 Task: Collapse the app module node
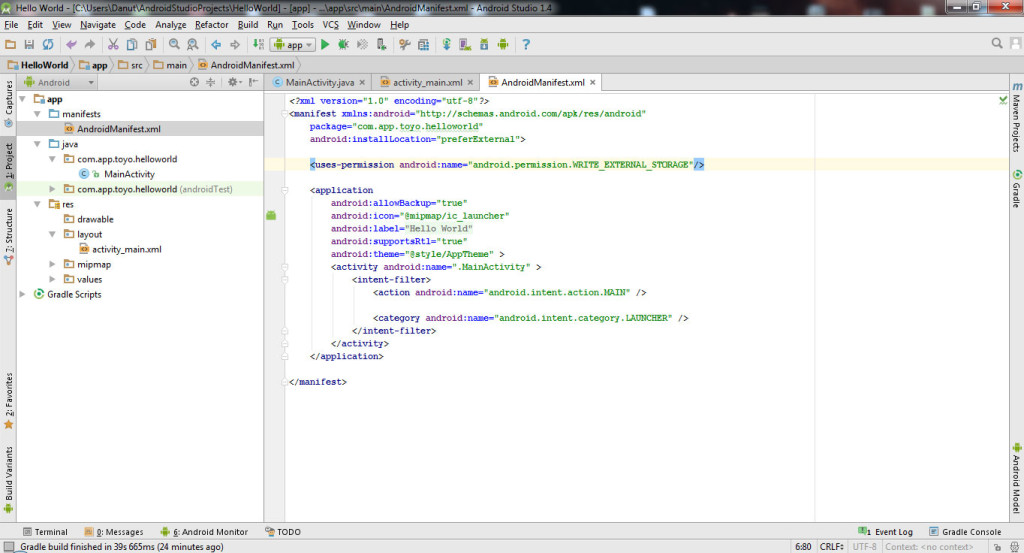pyautogui.click(x=23, y=99)
